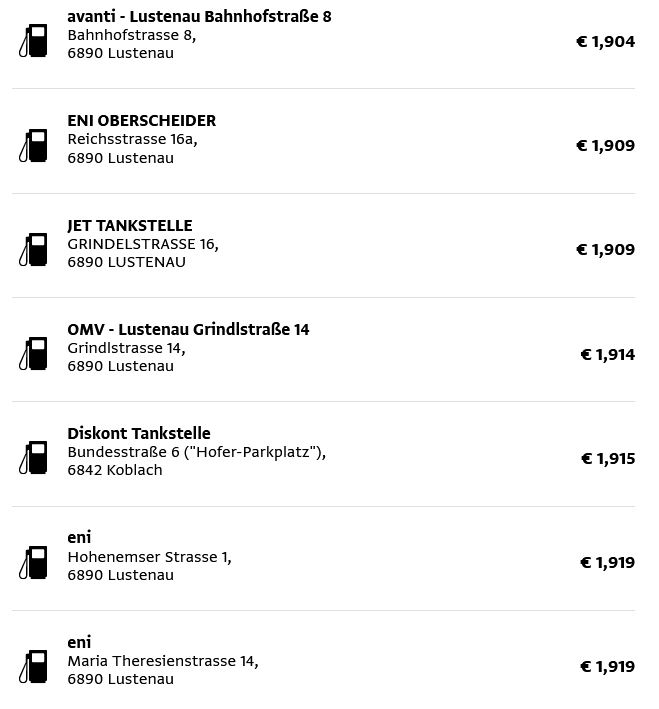Click address Maria Theresienstrasse 14, Lustenau
This screenshot has width=659, height=709.
[162, 670]
